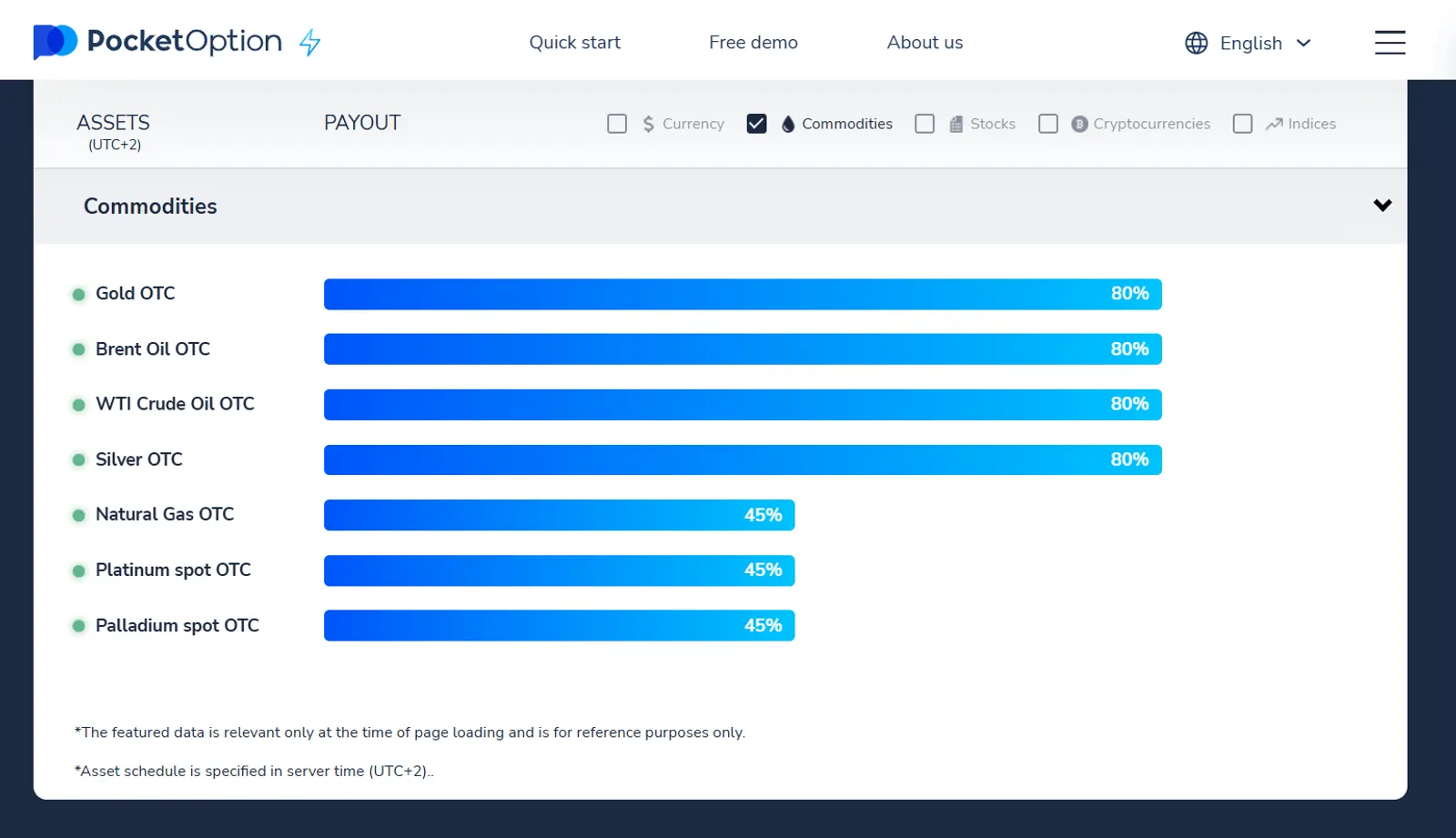The image size is (1456, 838).
Task: Go to the About us page
Action: (x=925, y=43)
